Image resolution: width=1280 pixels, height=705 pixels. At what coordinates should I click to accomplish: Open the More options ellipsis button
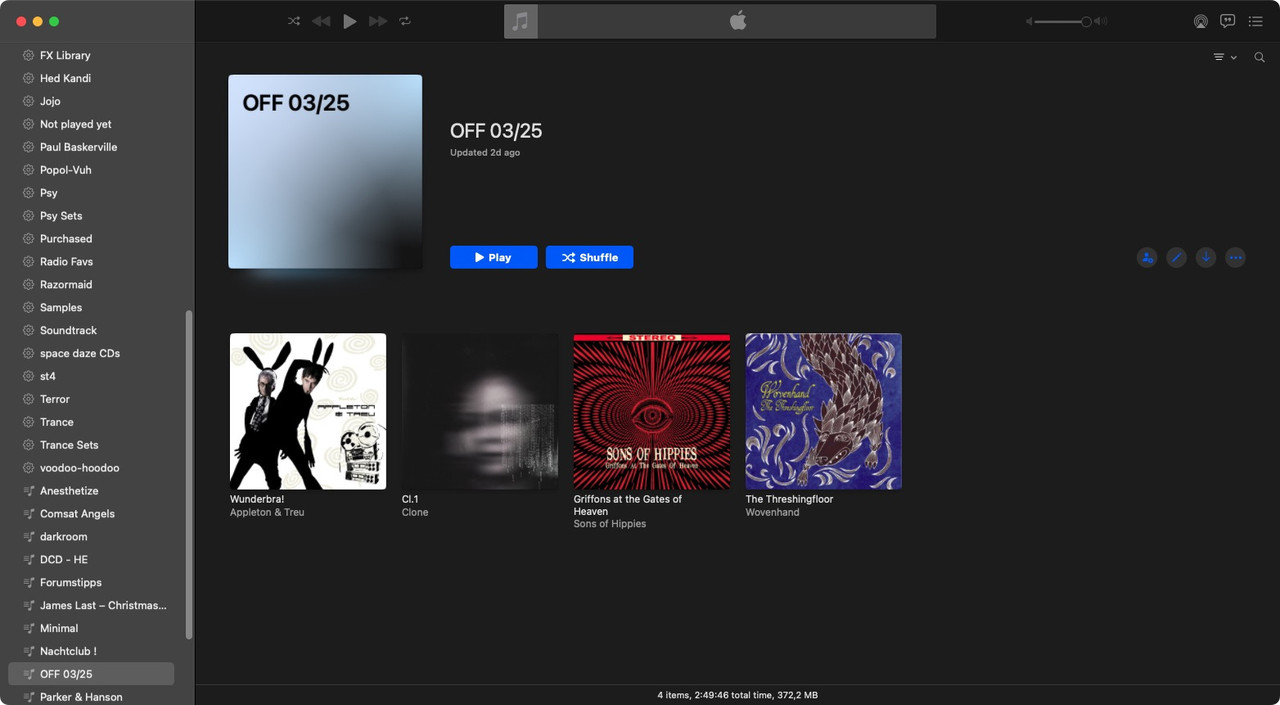[1236, 257]
